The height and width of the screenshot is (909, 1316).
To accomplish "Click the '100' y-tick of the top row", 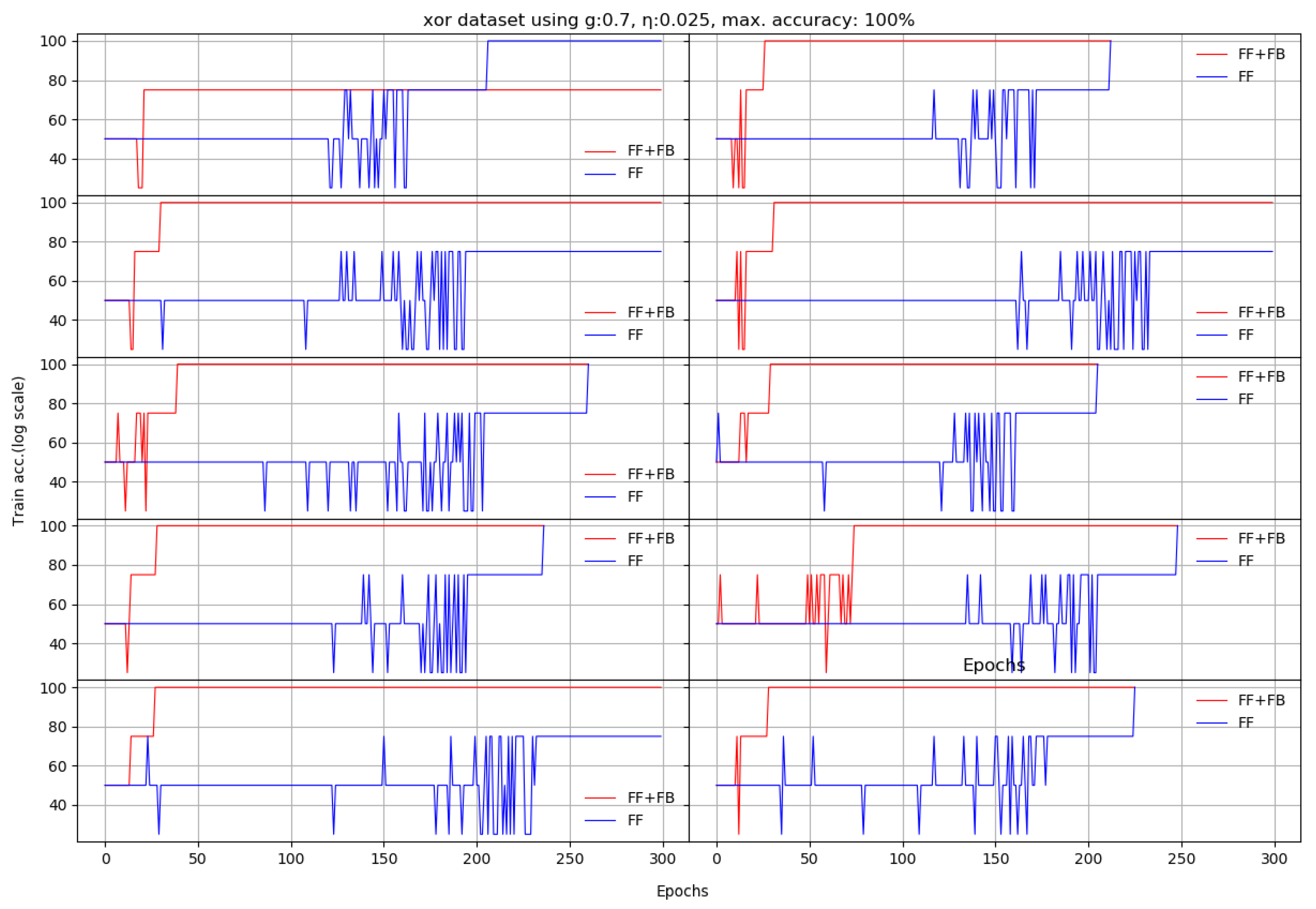I will [x=53, y=41].
